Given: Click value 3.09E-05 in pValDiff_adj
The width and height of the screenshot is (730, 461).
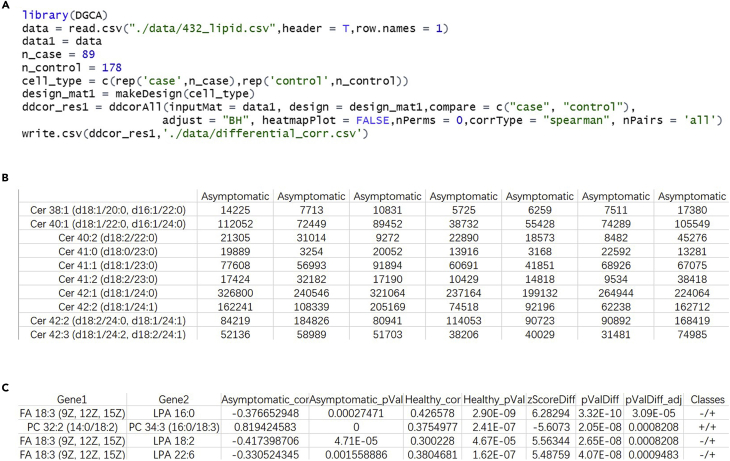Looking at the screenshot, I should [x=654, y=414].
